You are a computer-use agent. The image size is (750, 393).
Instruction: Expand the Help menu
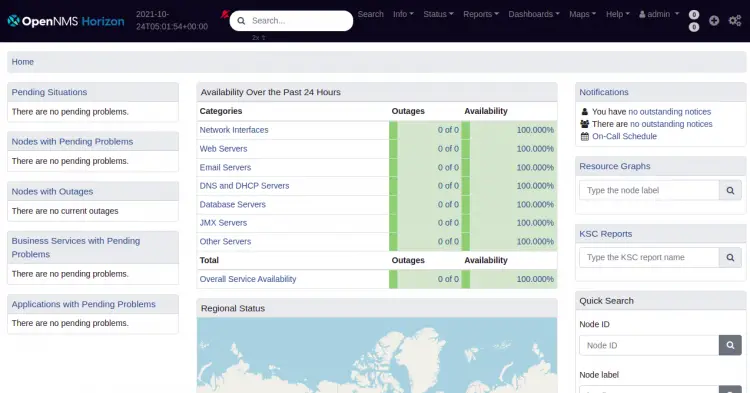point(618,14)
